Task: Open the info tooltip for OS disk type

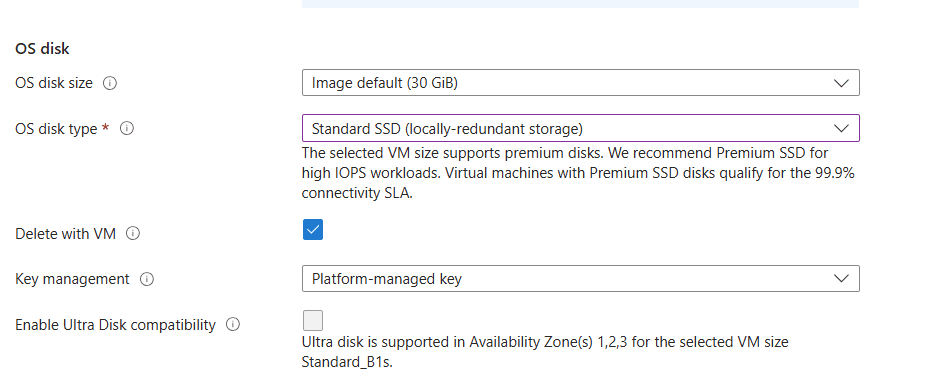Action: tap(127, 129)
